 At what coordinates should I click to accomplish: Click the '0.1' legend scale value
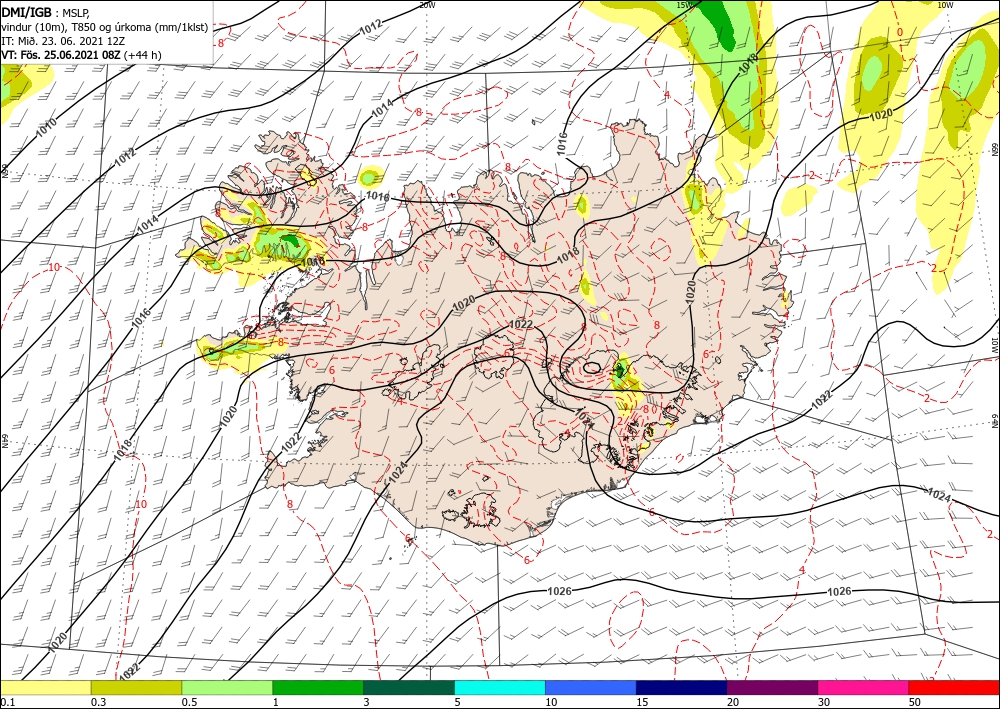(8, 702)
